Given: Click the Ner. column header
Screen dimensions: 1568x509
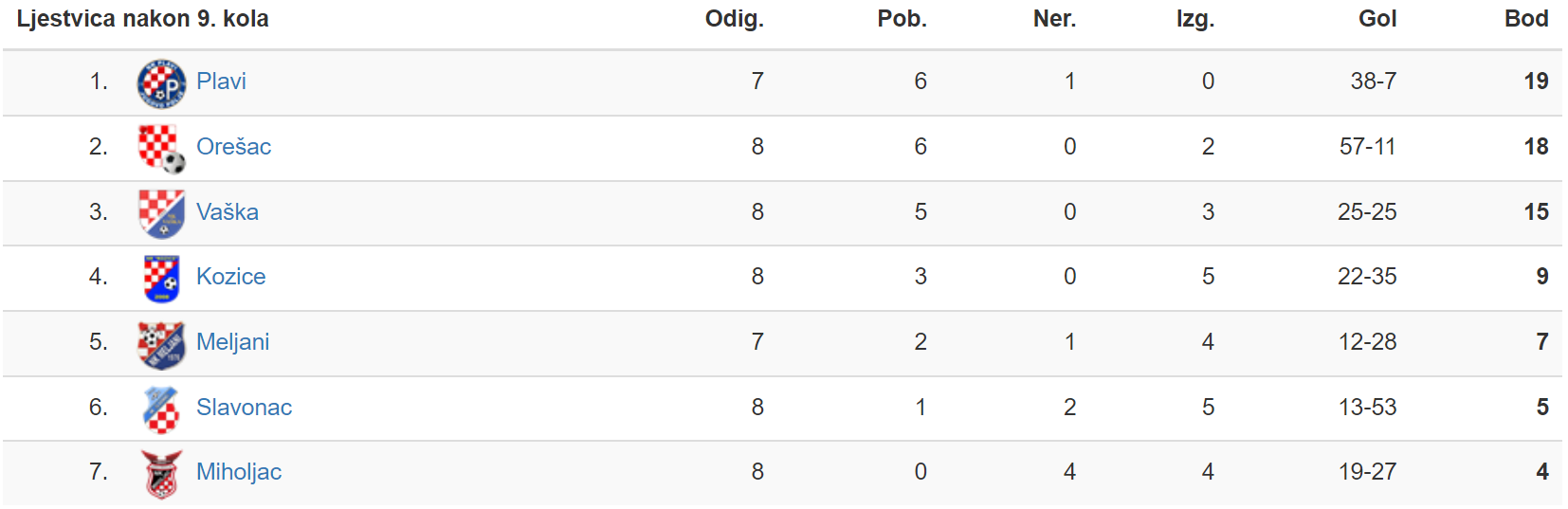Looking at the screenshot, I should coord(1054,19).
